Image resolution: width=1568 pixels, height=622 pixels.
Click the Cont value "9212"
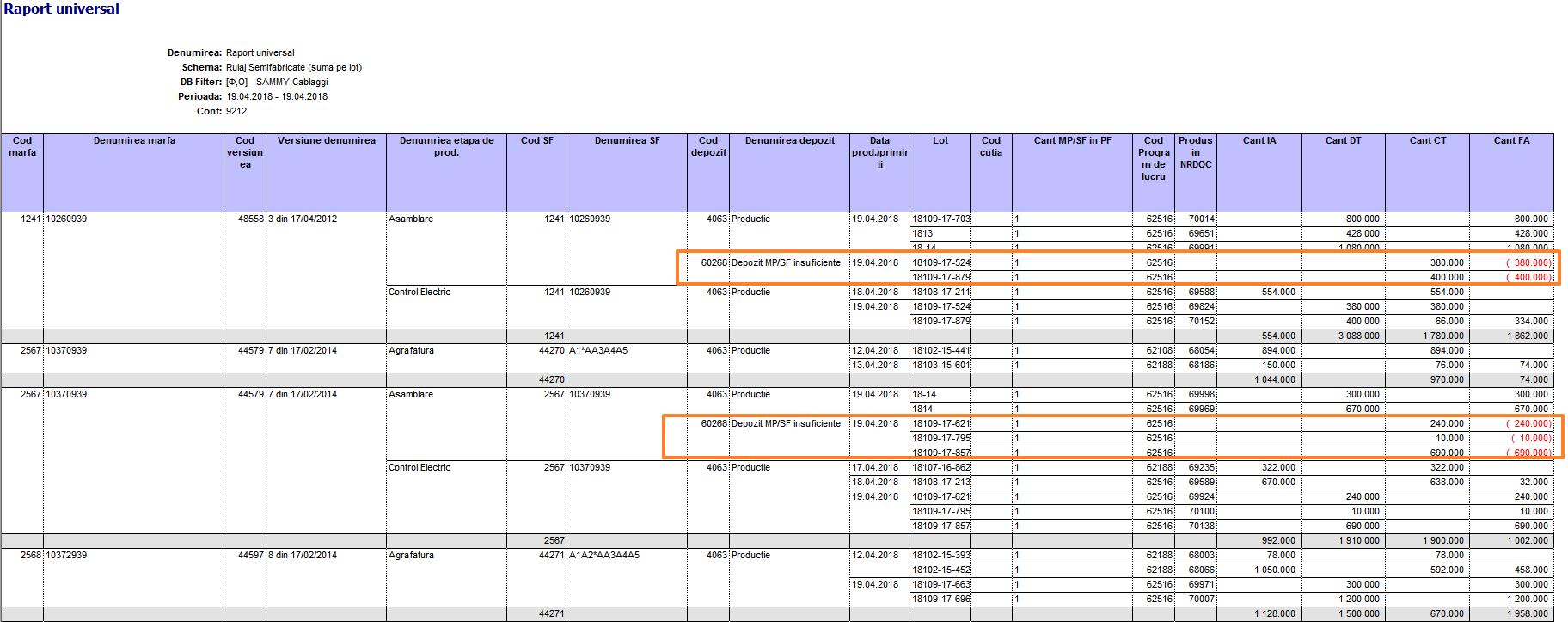coord(236,111)
